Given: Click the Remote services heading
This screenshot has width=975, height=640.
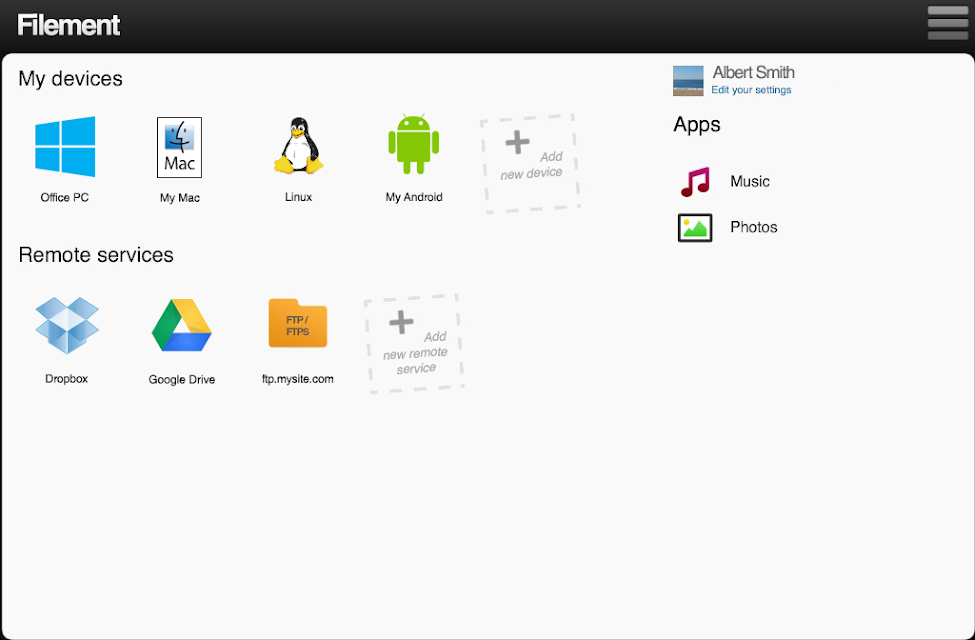Looking at the screenshot, I should (x=96, y=254).
